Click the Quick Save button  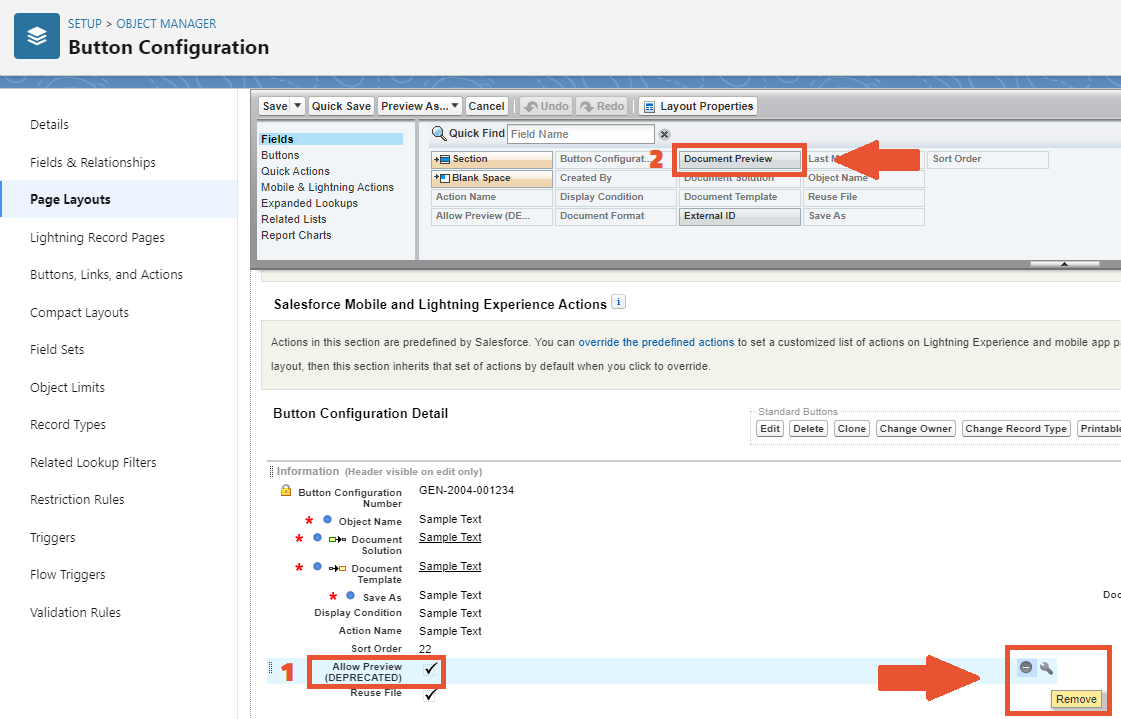tap(341, 106)
